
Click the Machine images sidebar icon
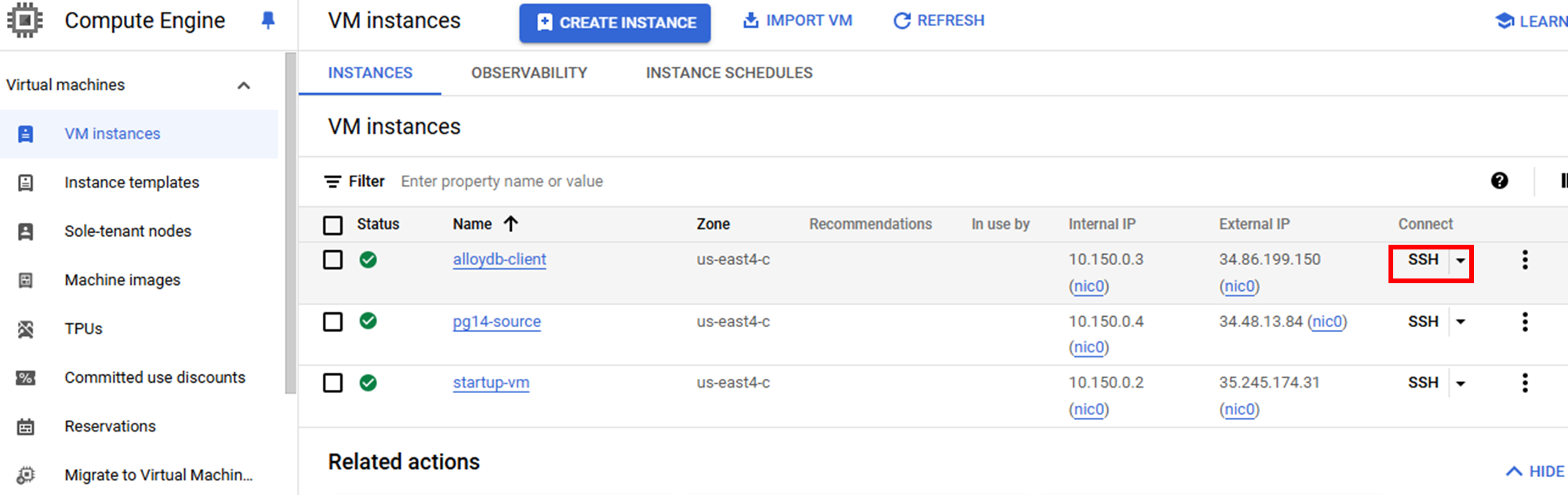26,280
